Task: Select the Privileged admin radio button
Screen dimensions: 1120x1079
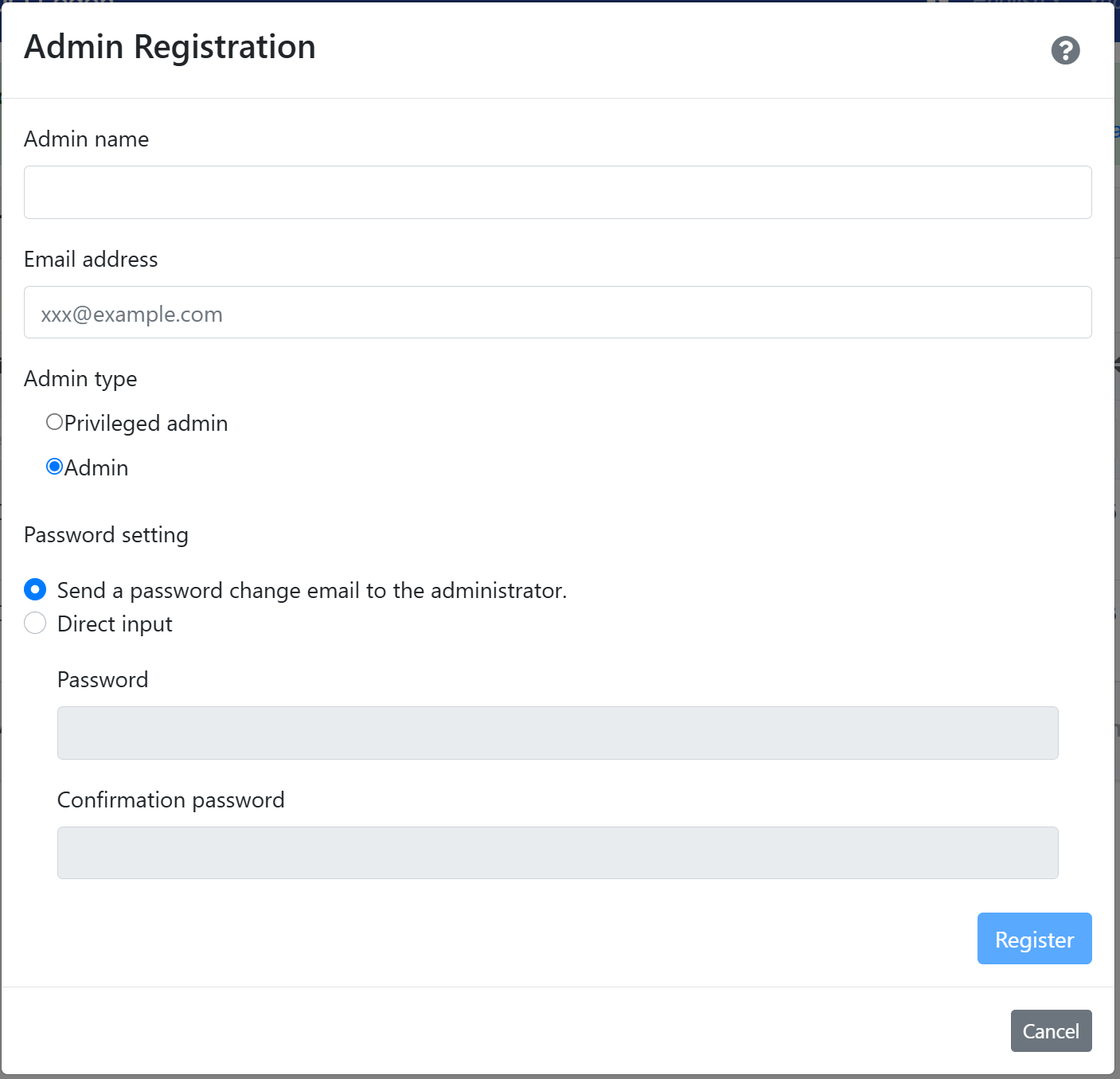Action: (x=54, y=422)
